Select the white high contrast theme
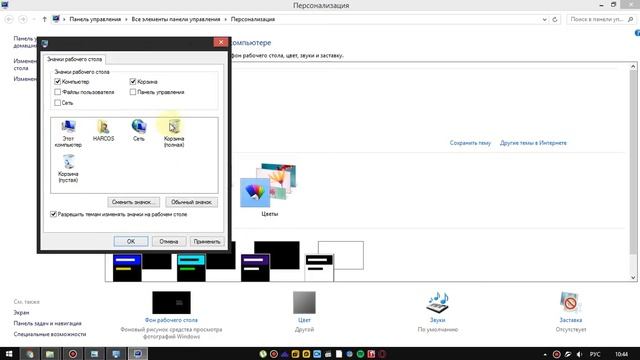The image size is (640, 360). [334, 261]
